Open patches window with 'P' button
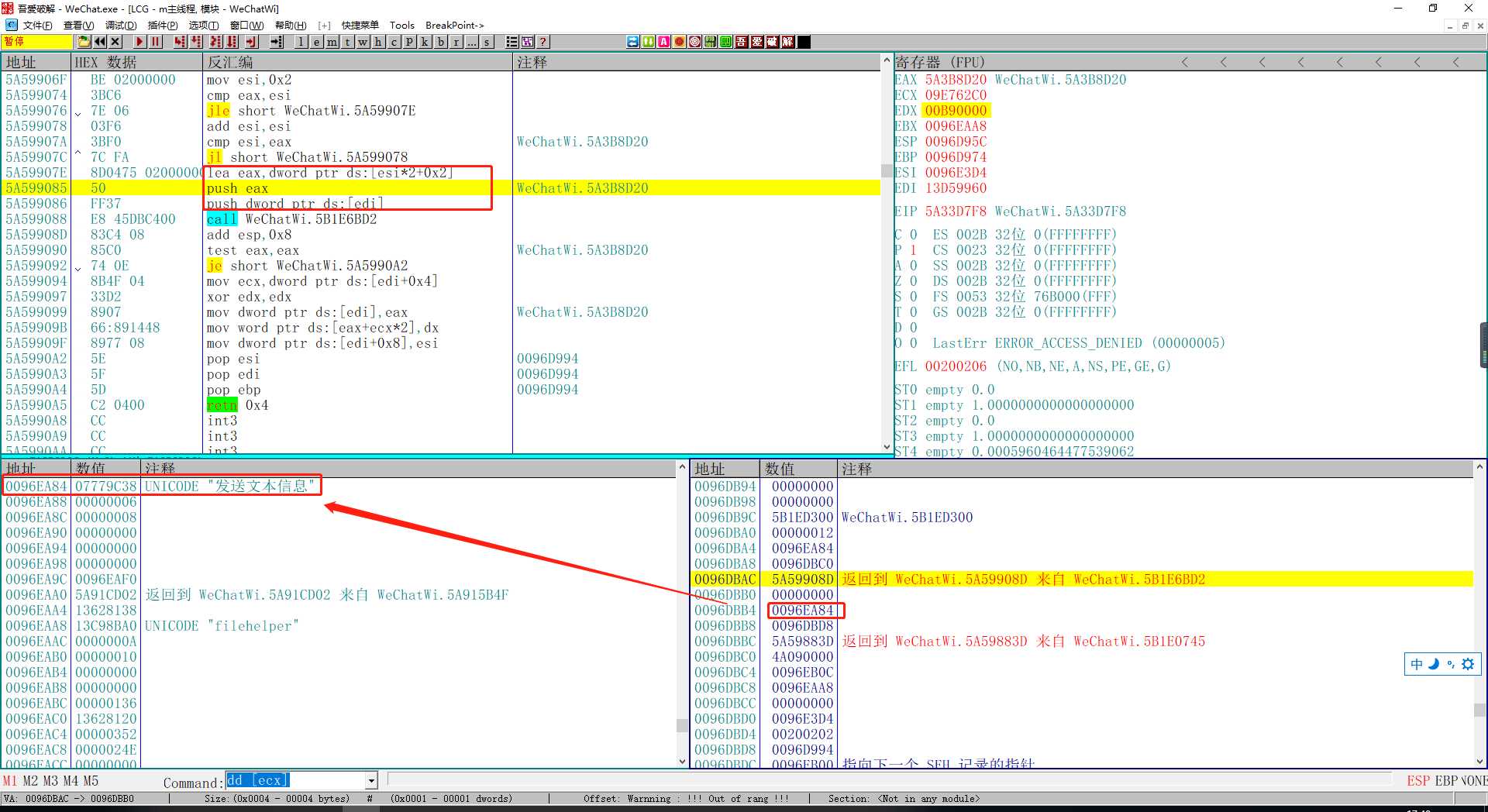The image size is (1488, 812). [409, 42]
